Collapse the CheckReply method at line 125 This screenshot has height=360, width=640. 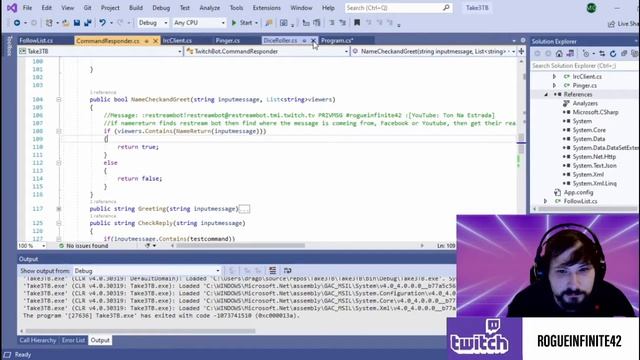[x=58, y=223]
